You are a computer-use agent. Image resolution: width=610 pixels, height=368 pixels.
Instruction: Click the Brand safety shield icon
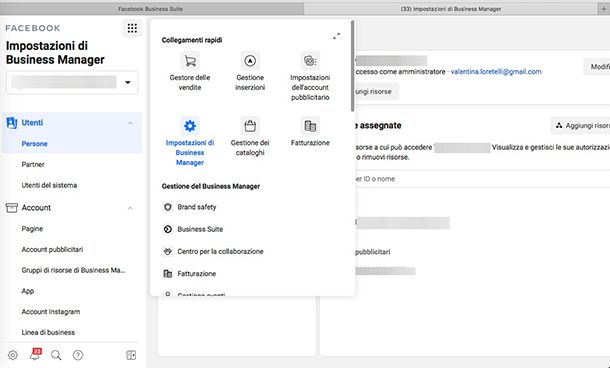[x=168, y=207]
